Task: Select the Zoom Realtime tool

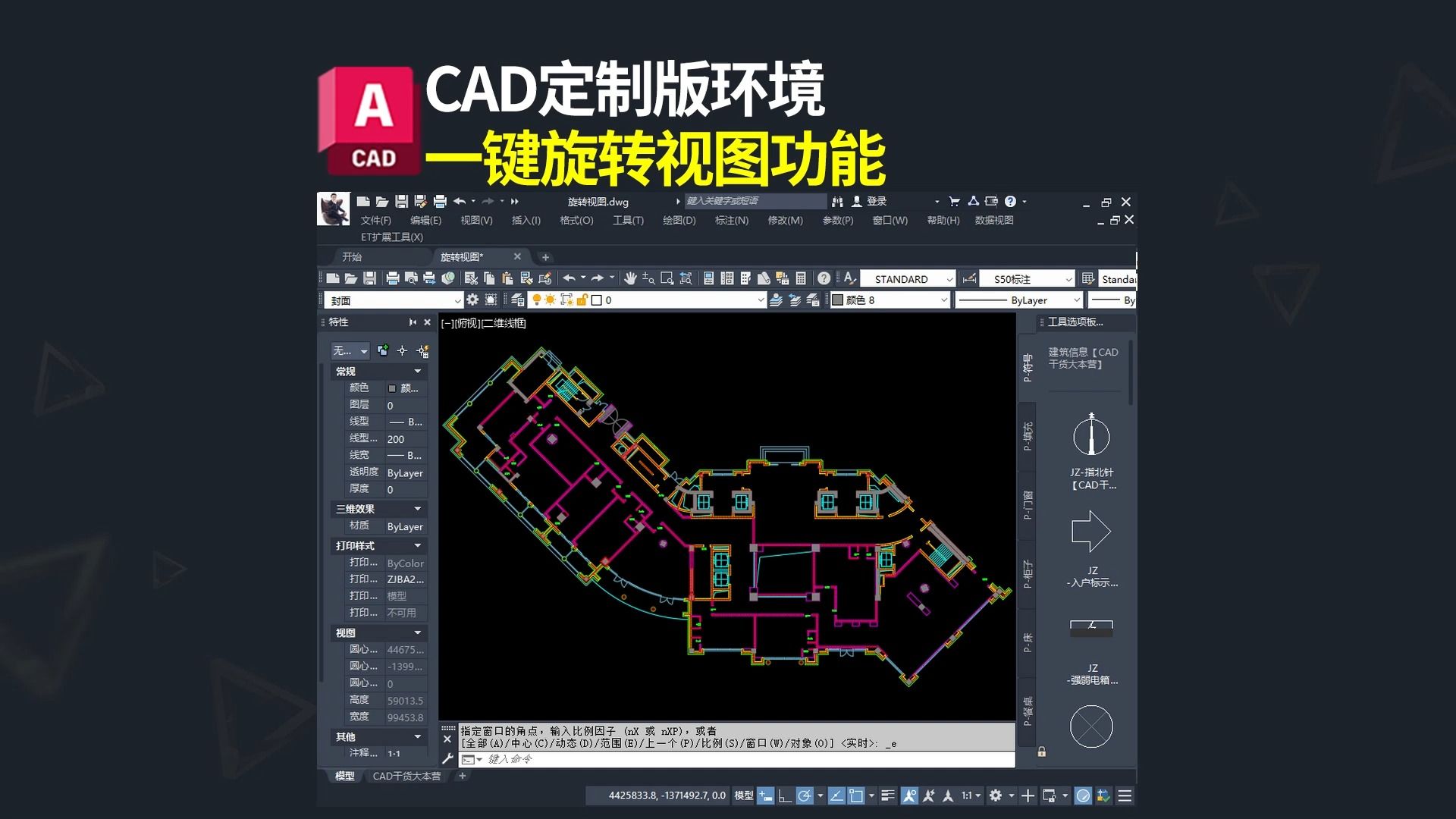Action: 648,278
